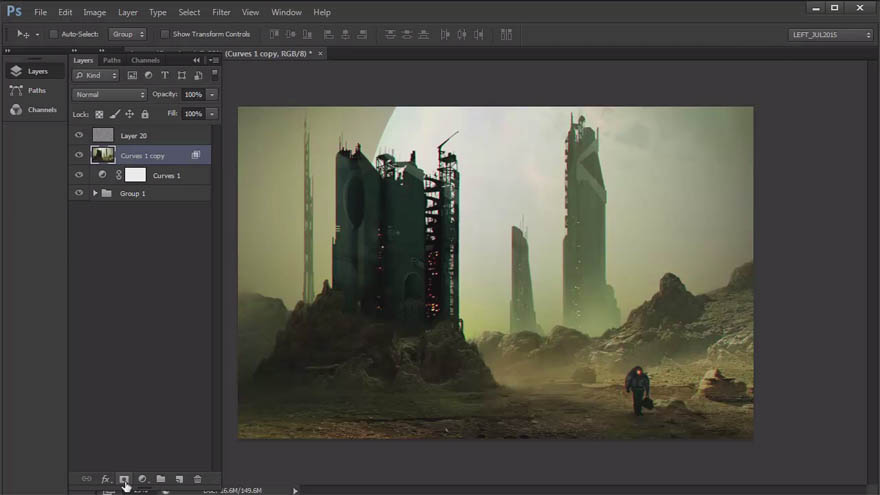The width and height of the screenshot is (880, 495).
Task: Click the Fill 100% value field
Action: (194, 113)
